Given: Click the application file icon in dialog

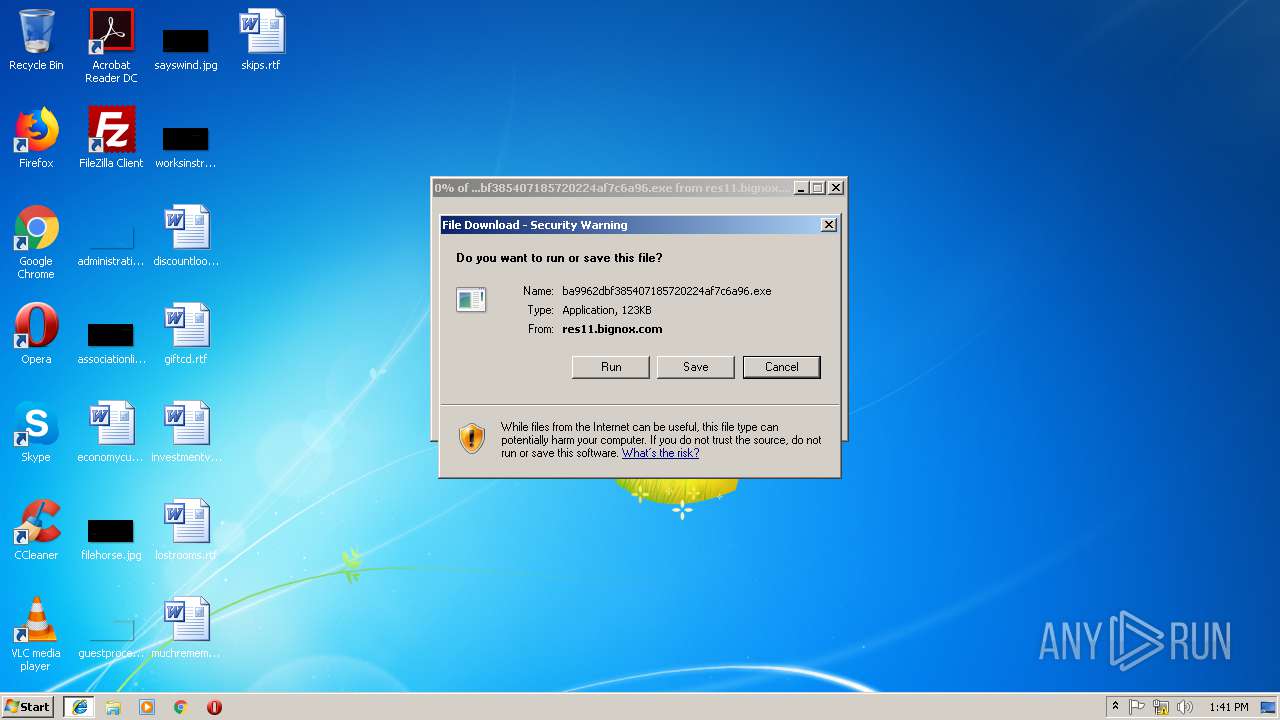Looking at the screenshot, I should pos(471,299).
